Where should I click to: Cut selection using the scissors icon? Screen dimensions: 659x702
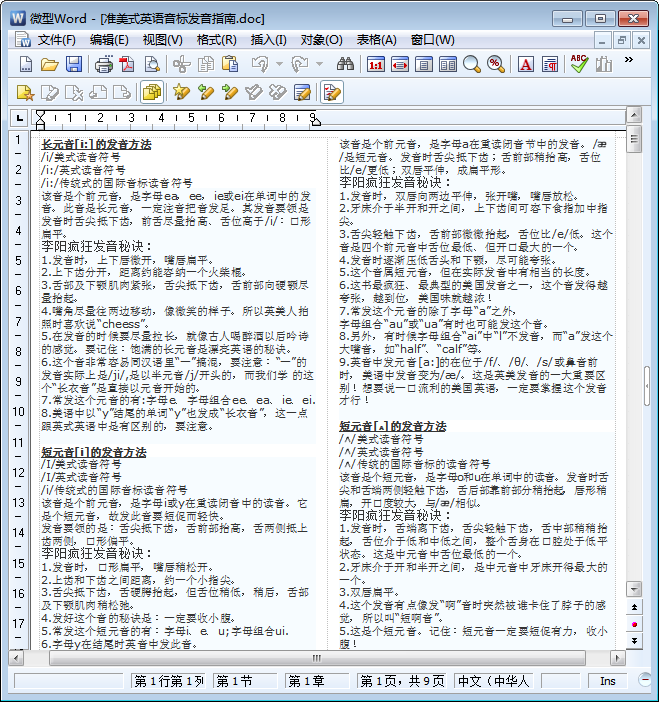(x=182, y=64)
